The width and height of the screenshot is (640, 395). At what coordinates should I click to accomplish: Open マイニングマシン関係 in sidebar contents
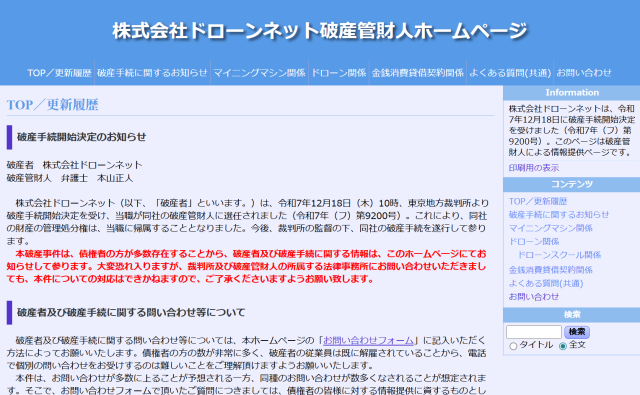tap(550, 228)
